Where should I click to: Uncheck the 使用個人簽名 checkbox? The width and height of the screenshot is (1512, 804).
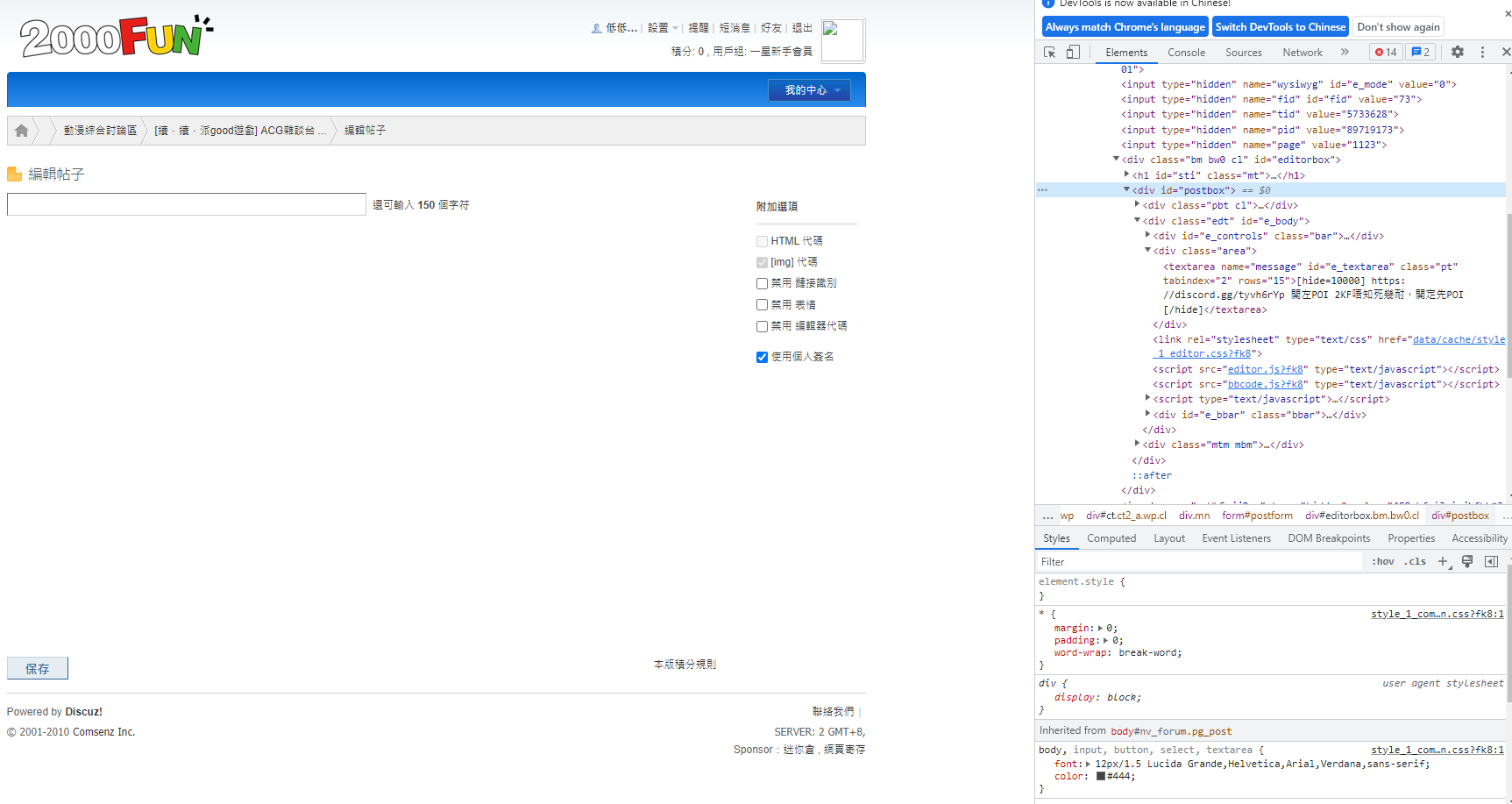[x=762, y=357]
